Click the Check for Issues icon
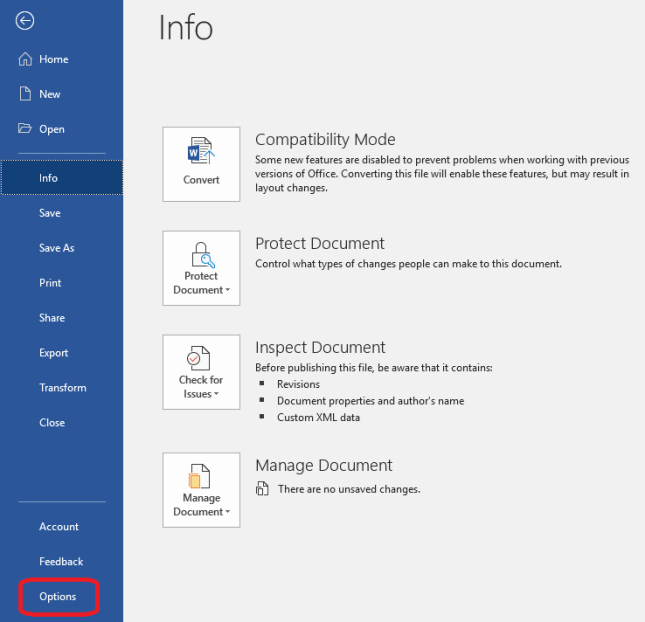Viewport: 645px width, 622px height. (201, 359)
